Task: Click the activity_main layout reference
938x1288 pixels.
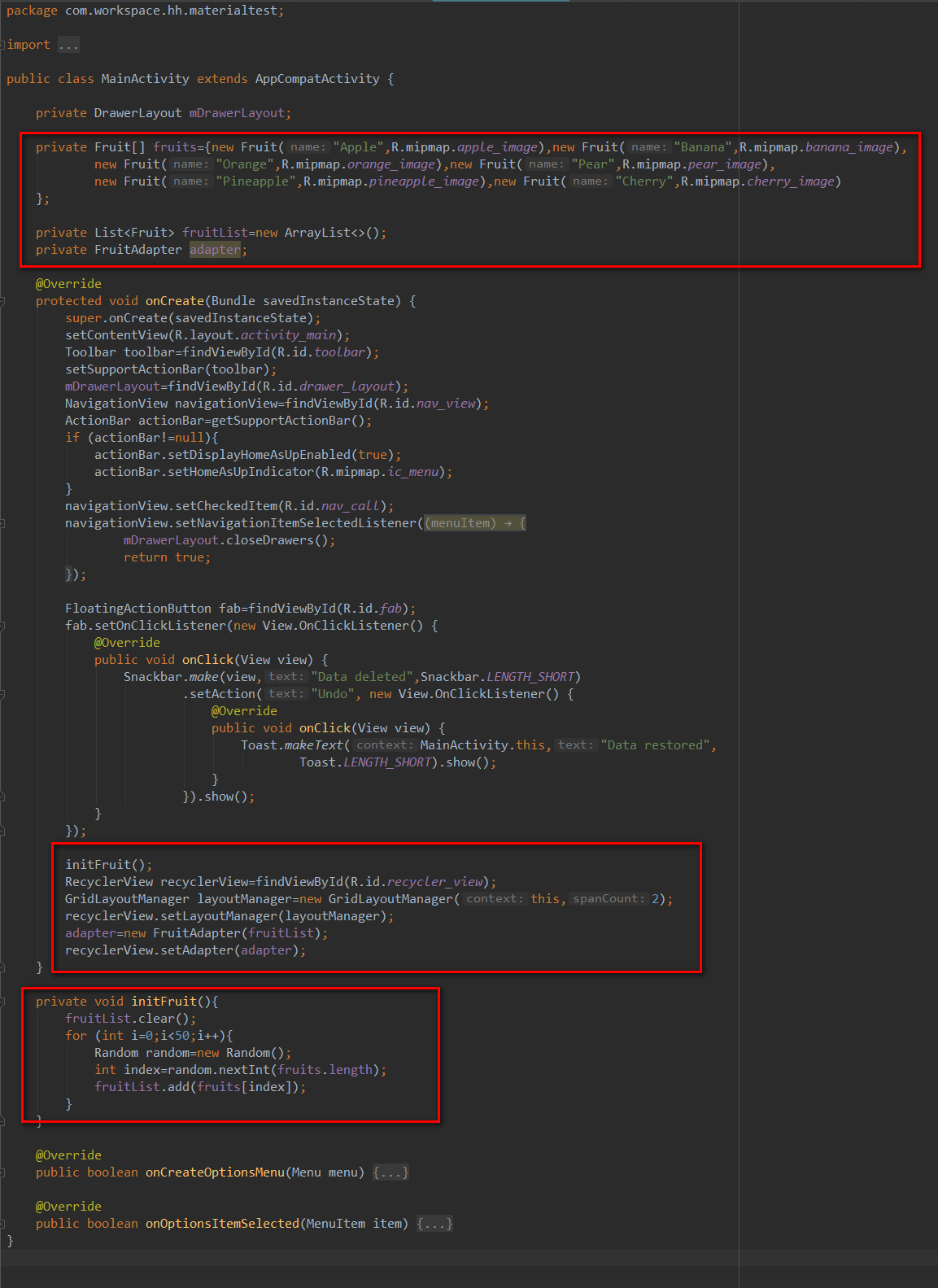Action: point(288,335)
